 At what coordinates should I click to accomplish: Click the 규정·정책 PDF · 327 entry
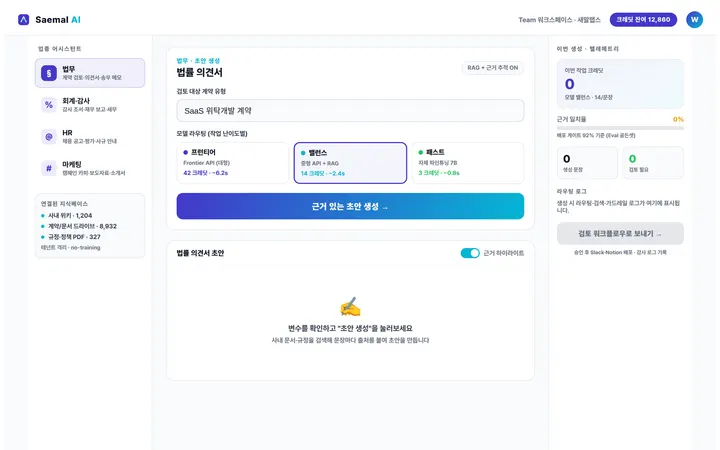click(x=71, y=236)
